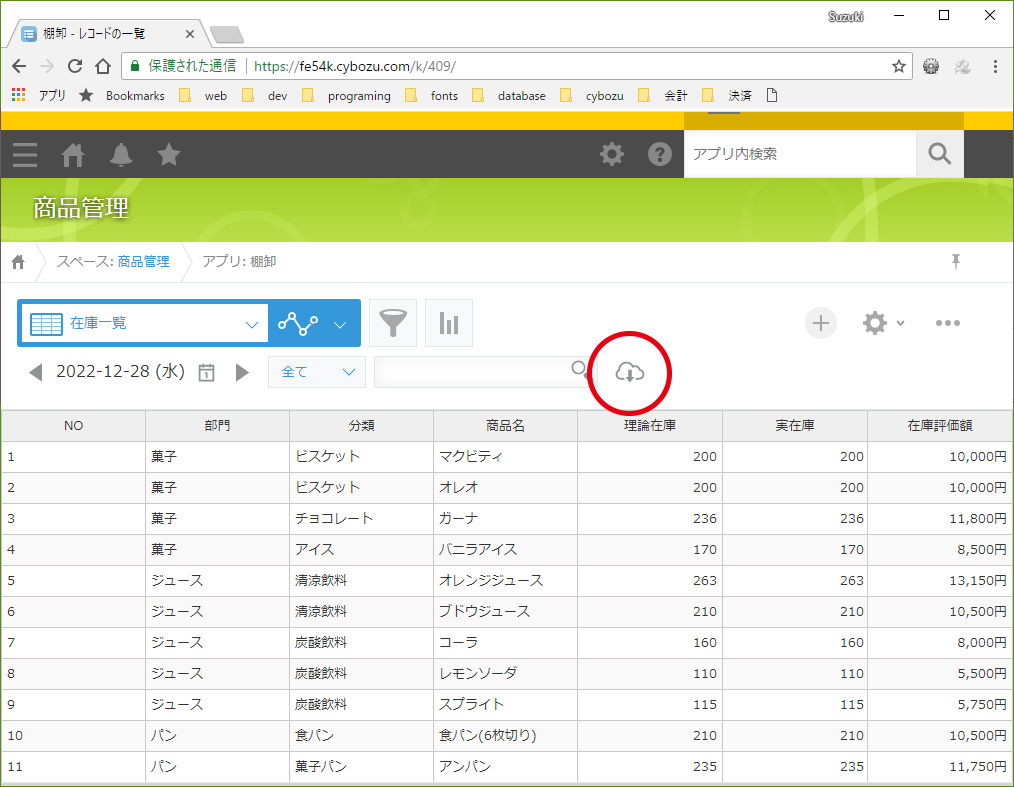
Task: Open the three-dot options menu
Action: (x=947, y=323)
